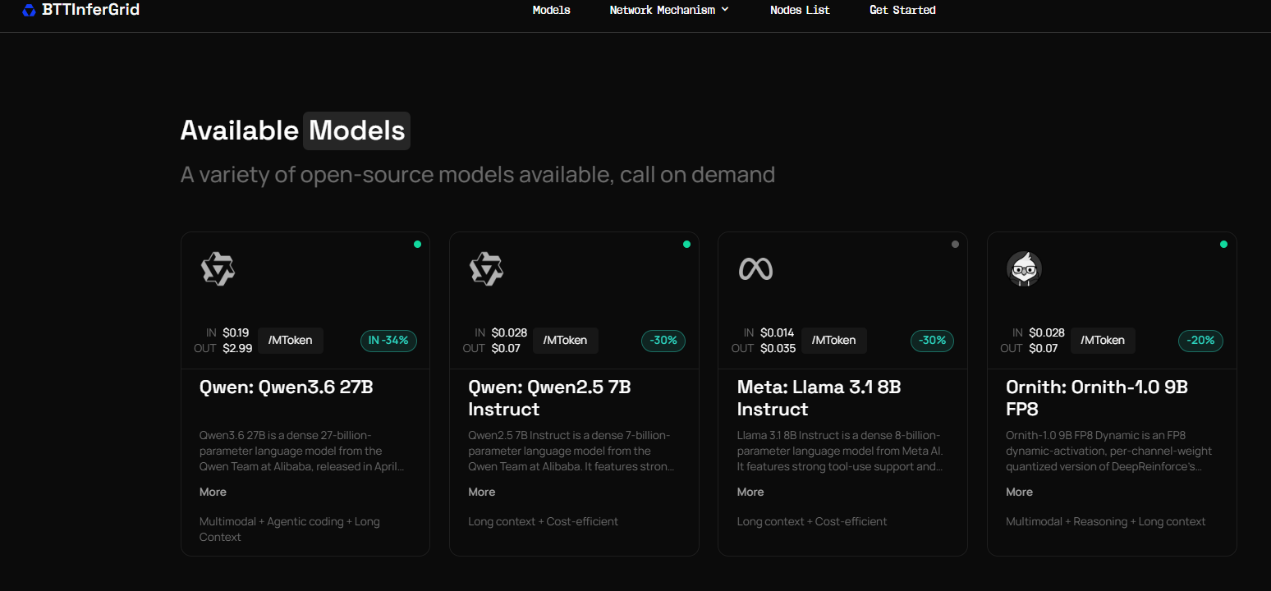Image resolution: width=1271 pixels, height=591 pixels.
Task: Click the $2.99 output price
Action: [x=237, y=348]
